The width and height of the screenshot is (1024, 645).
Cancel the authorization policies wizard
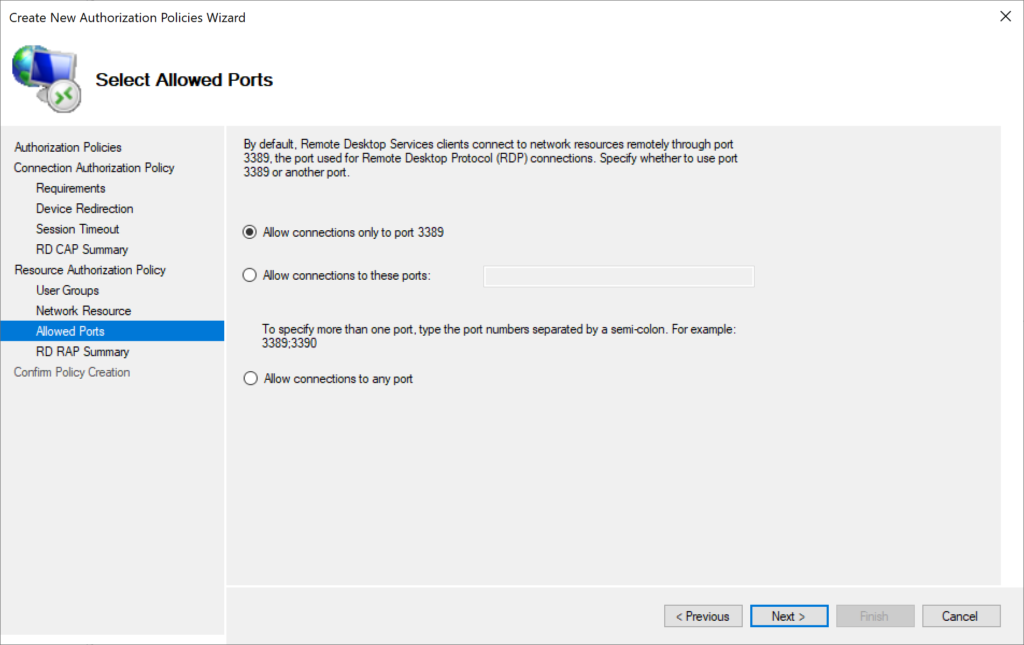pyautogui.click(x=961, y=616)
